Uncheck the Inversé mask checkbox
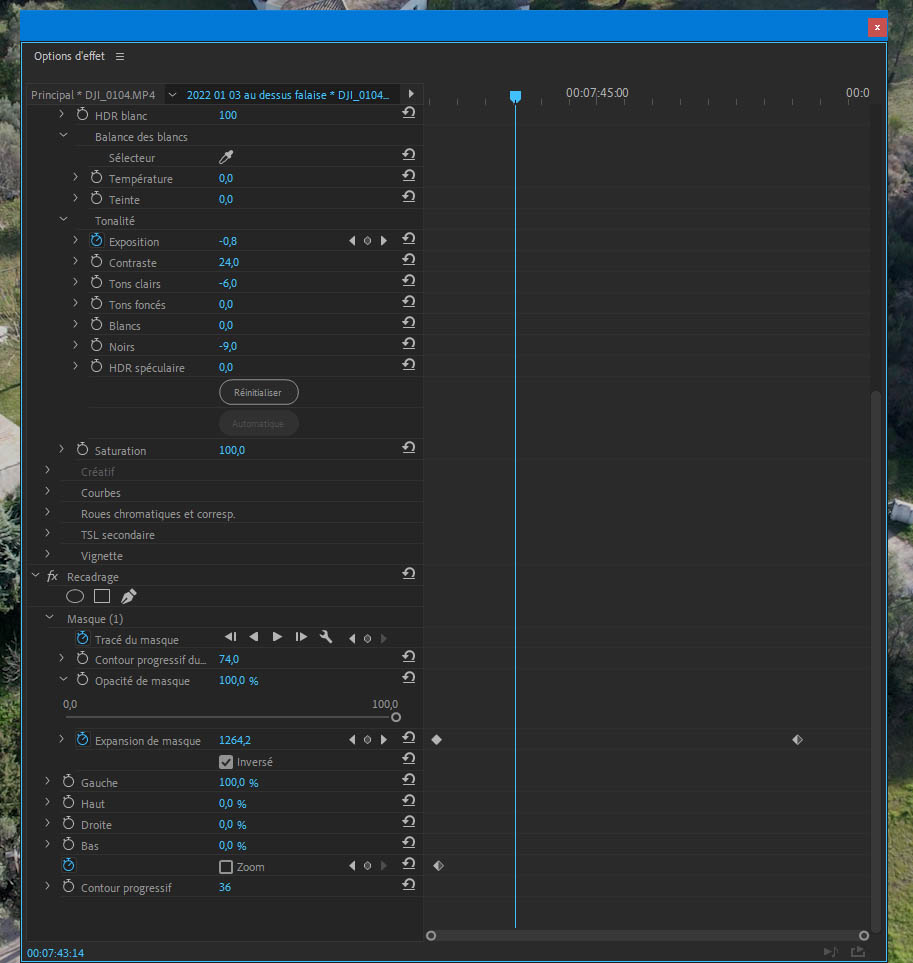Viewport: 913px width, 963px height. [x=226, y=762]
